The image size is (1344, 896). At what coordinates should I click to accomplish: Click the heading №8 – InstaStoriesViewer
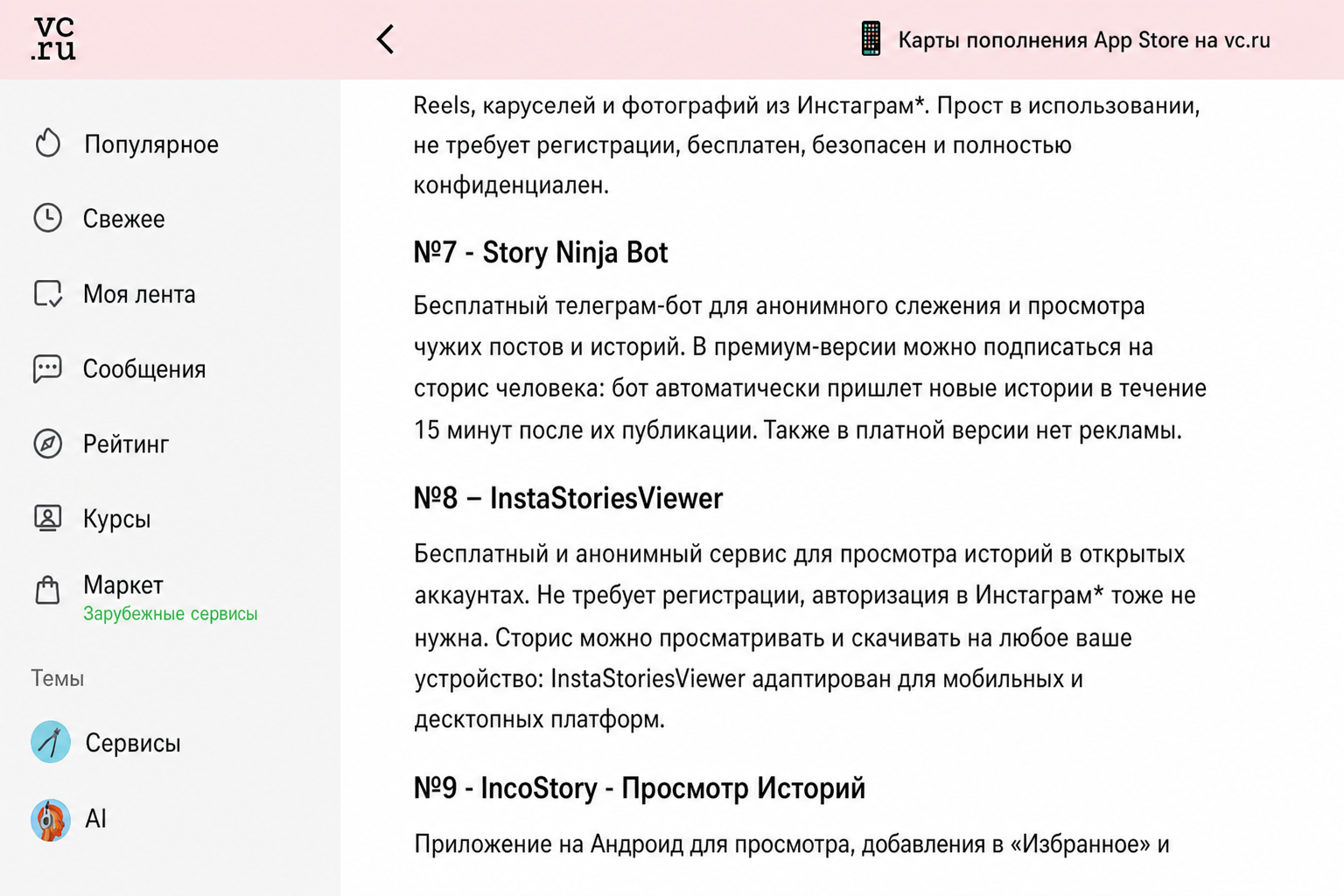[x=568, y=499]
